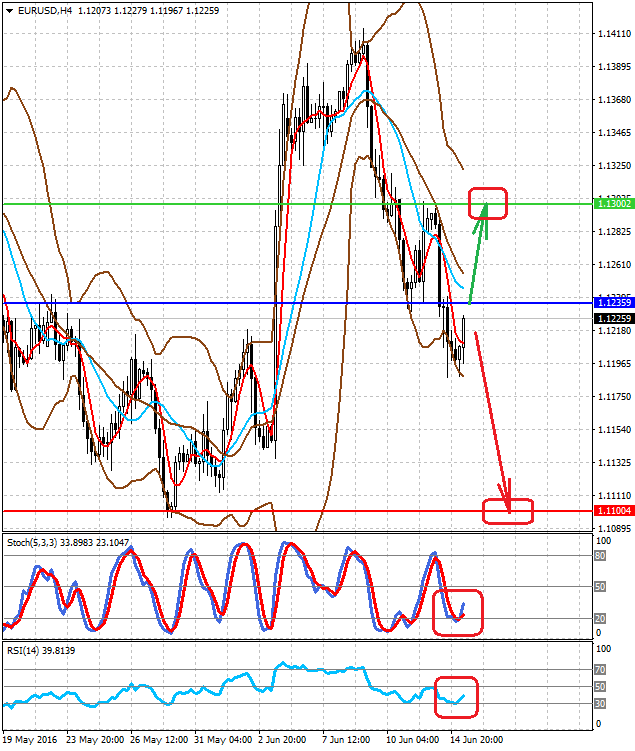Click the Stochastic 80 level label
Viewport: 635px width, 751px height.
(600, 556)
